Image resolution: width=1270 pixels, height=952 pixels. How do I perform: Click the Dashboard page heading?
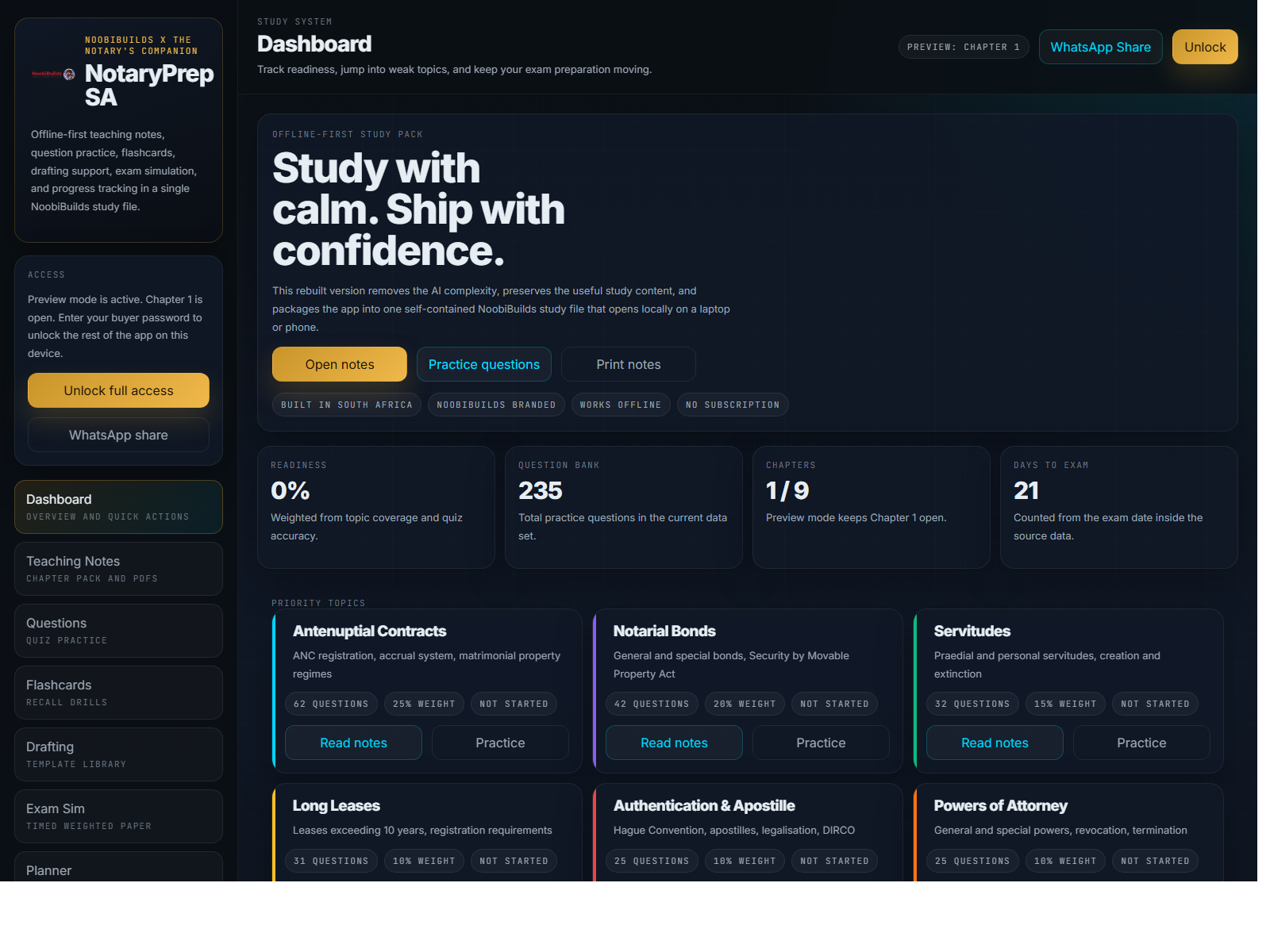[x=314, y=44]
